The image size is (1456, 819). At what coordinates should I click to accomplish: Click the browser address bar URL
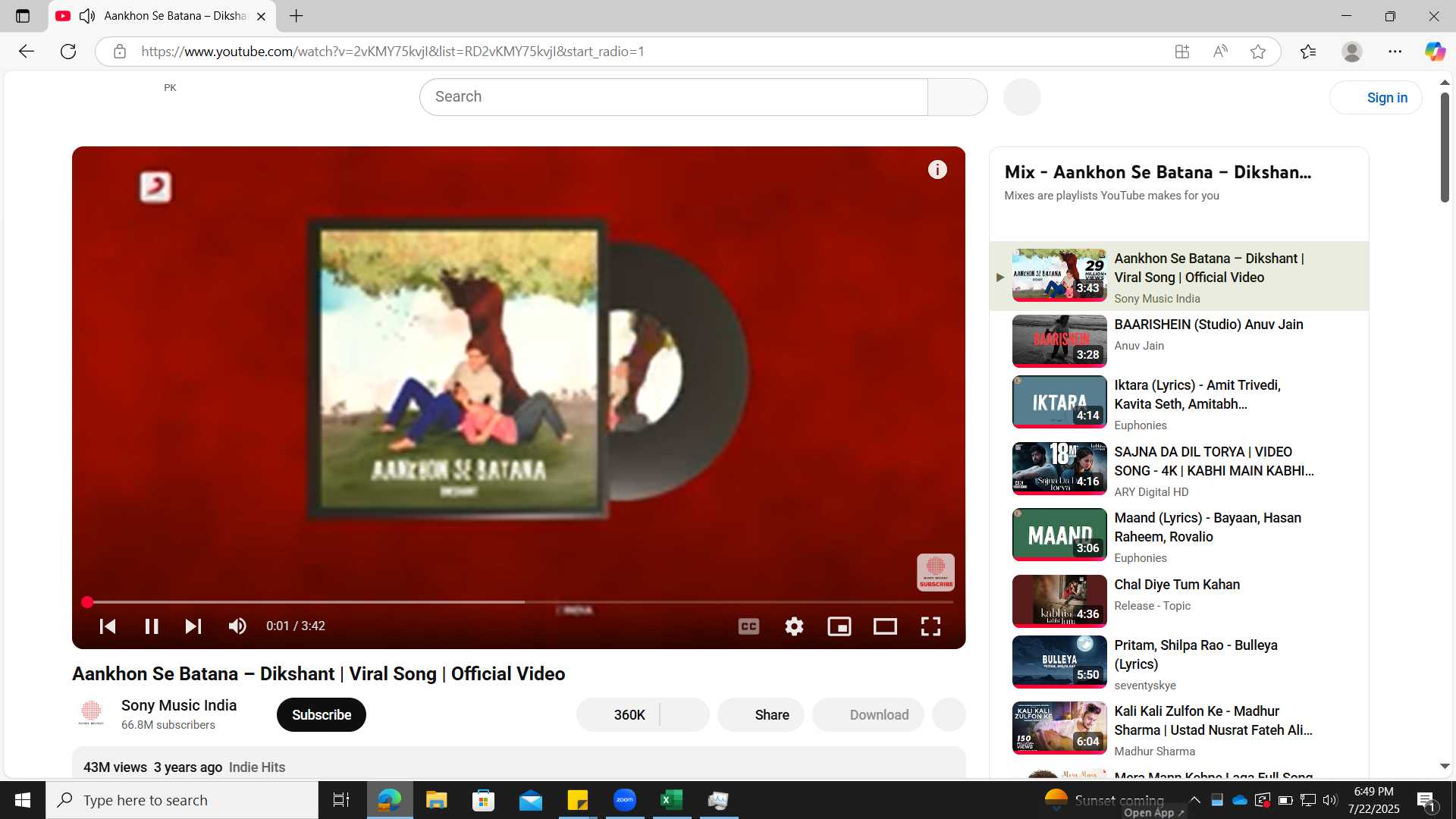coord(393,52)
